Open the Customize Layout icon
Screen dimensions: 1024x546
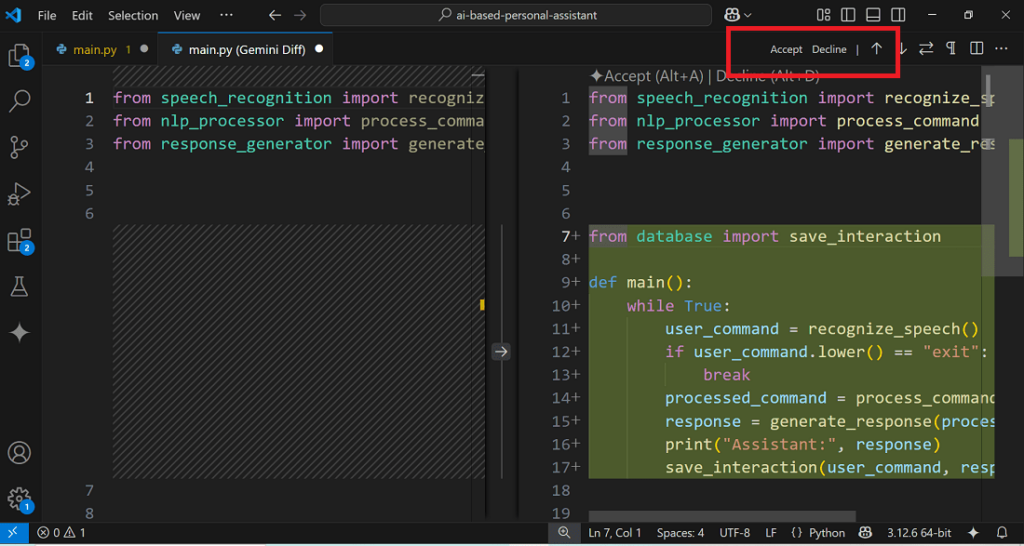coord(823,15)
